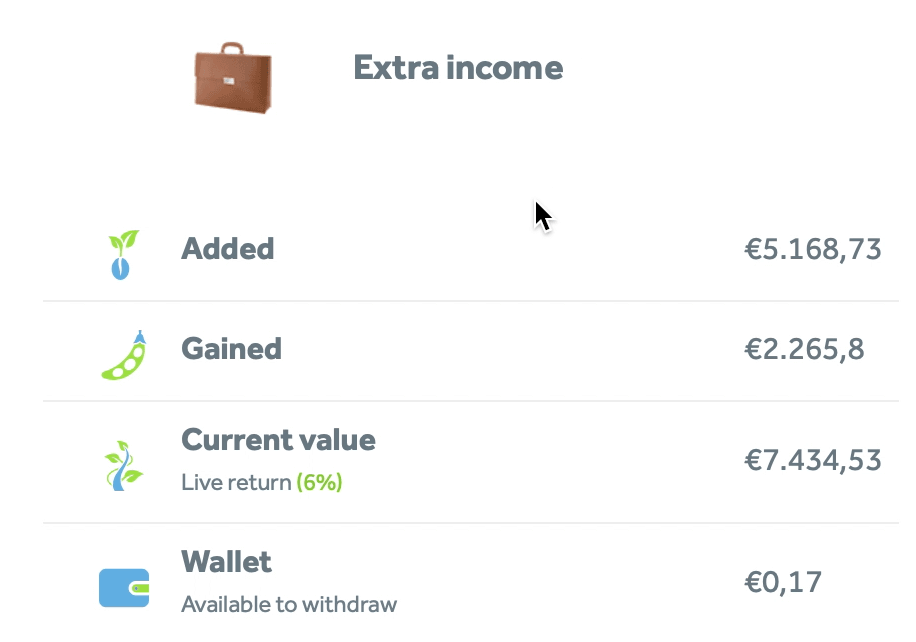Select the "Extra income" heading
The height and width of the screenshot is (642, 916).
tap(458, 68)
